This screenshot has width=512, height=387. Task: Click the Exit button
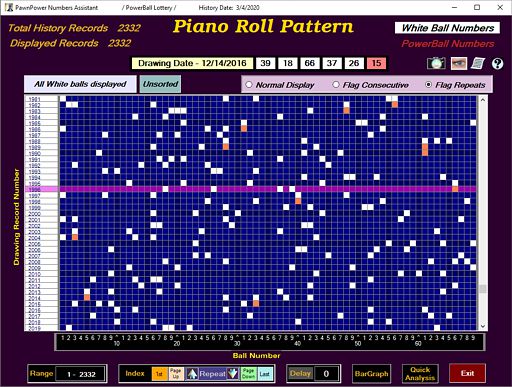[x=467, y=374]
